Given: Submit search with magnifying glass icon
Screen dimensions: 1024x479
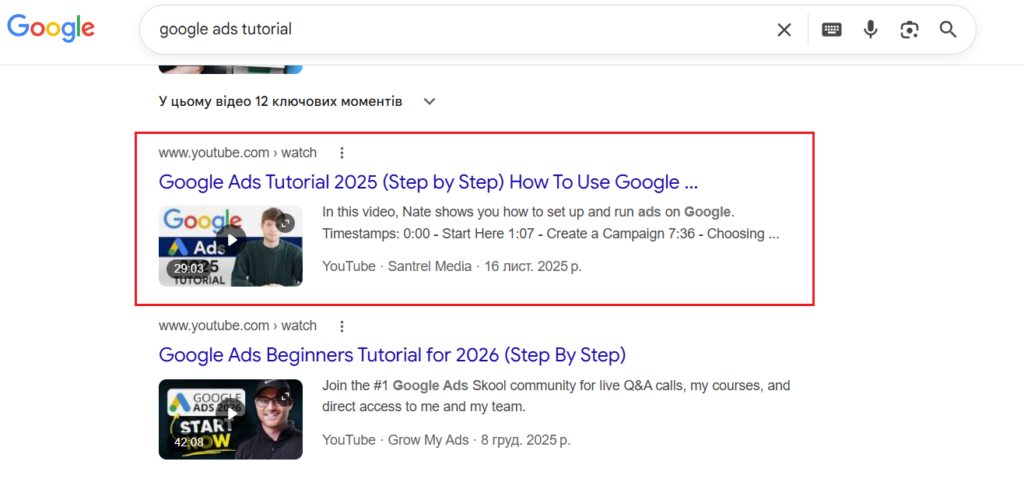Looking at the screenshot, I should [x=948, y=29].
